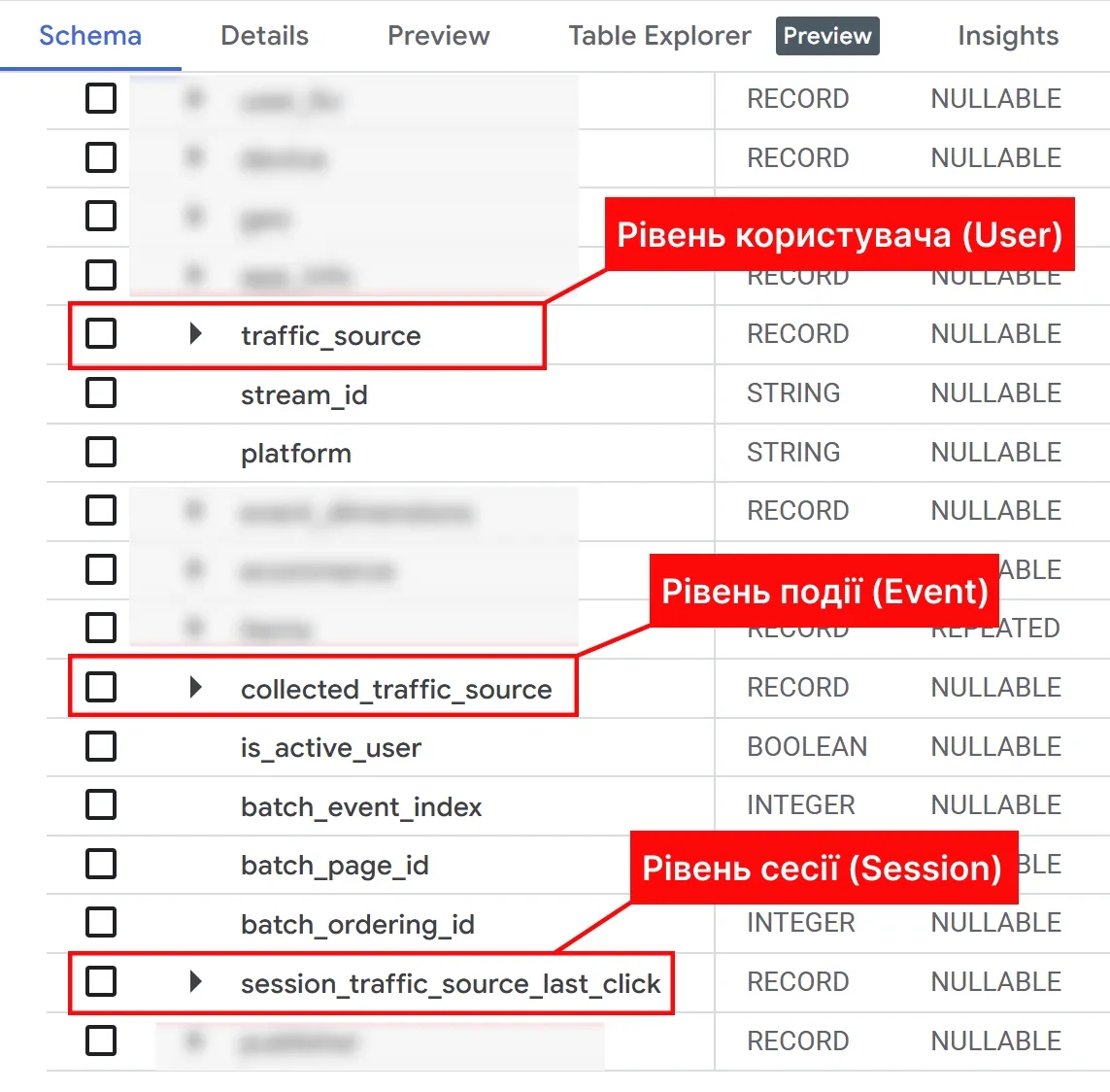Click the traffic_source field name
The image size is (1110, 1092).
(330, 336)
